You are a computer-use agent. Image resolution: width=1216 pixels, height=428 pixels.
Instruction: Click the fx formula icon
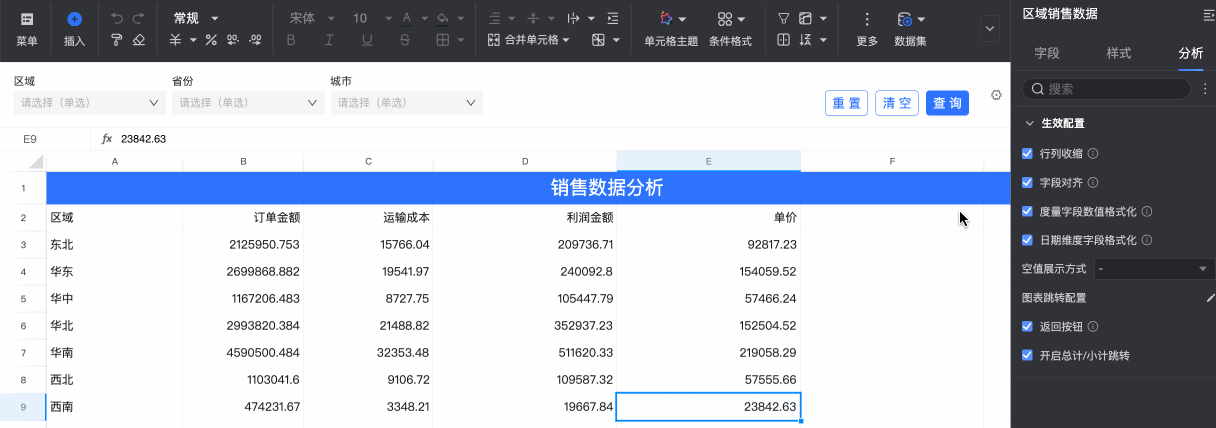pos(107,139)
